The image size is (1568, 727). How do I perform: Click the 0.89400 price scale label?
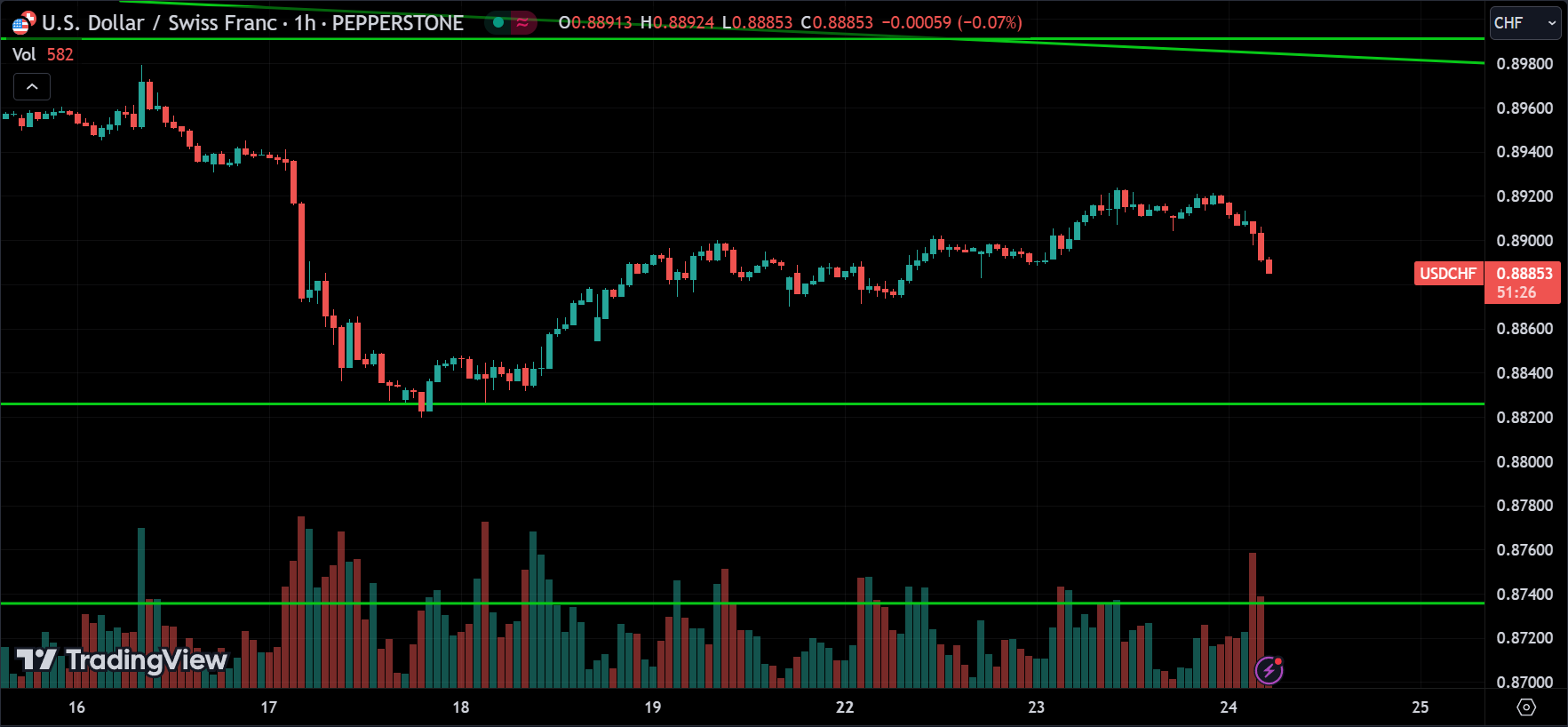1524,152
